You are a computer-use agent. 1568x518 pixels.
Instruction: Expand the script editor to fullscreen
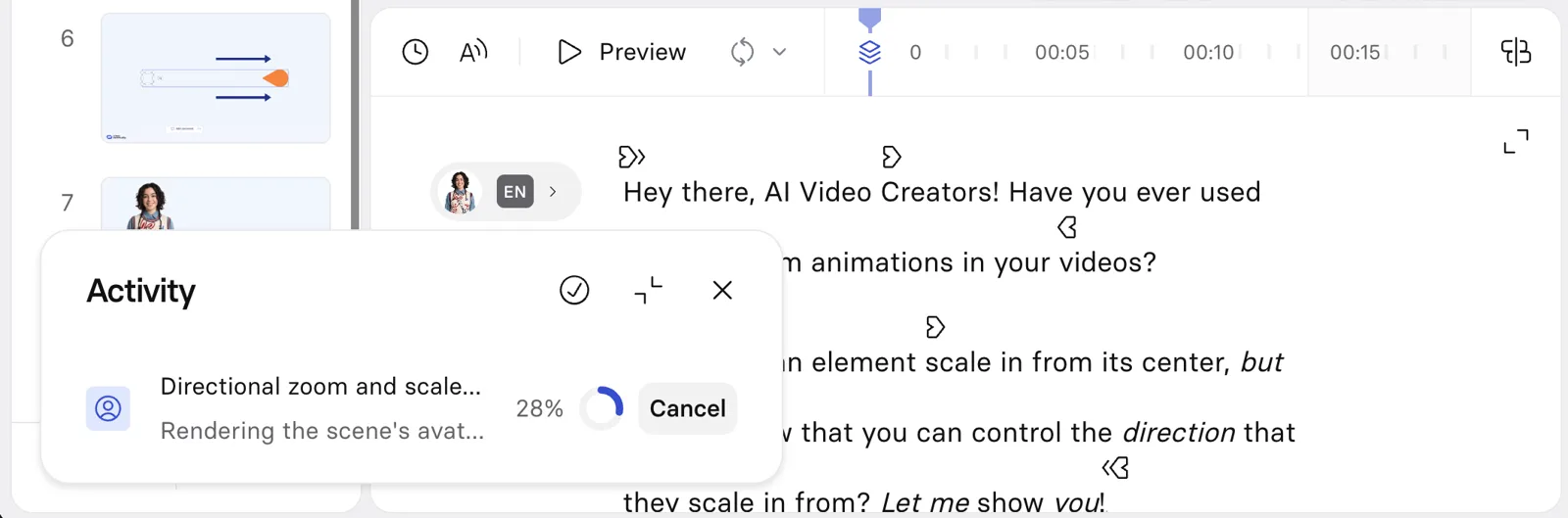click(x=1516, y=142)
